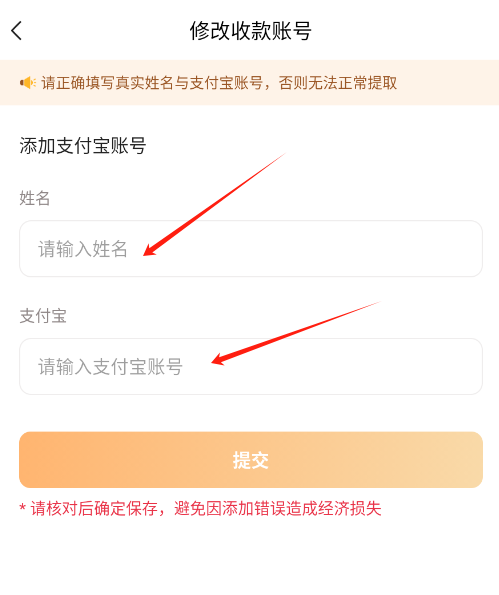Tap the 姓名 field label
Image resolution: width=499 pixels, height=595 pixels.
tap(35, 198)
